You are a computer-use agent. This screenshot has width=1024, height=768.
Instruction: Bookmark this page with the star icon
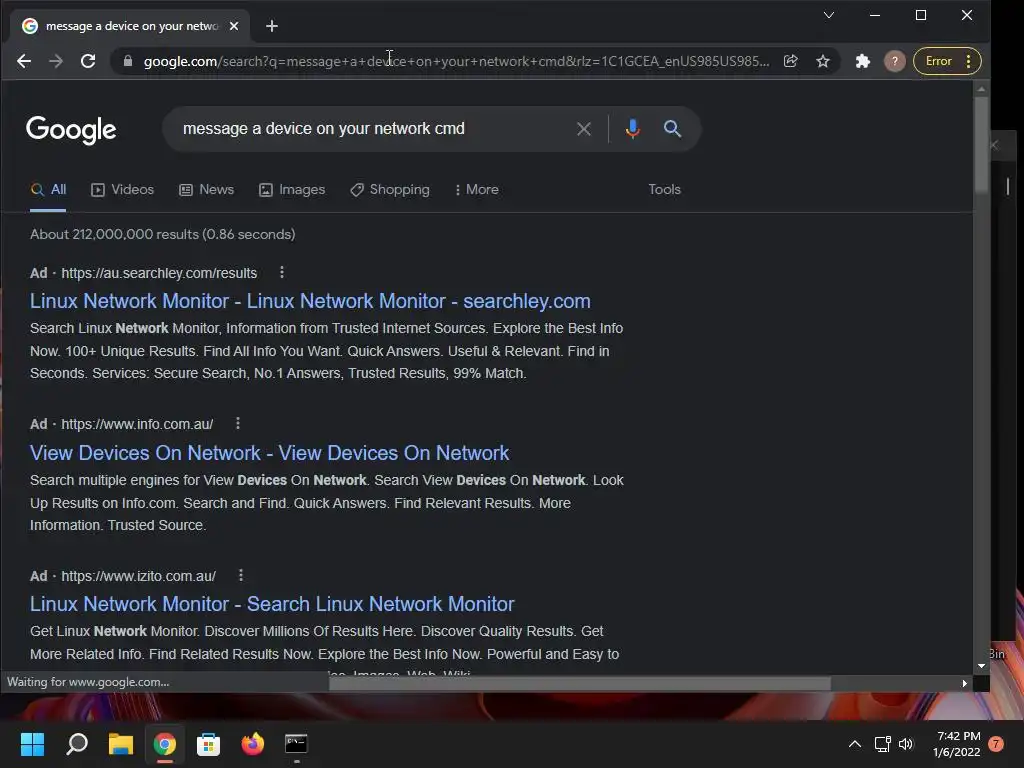coord(823,61)
